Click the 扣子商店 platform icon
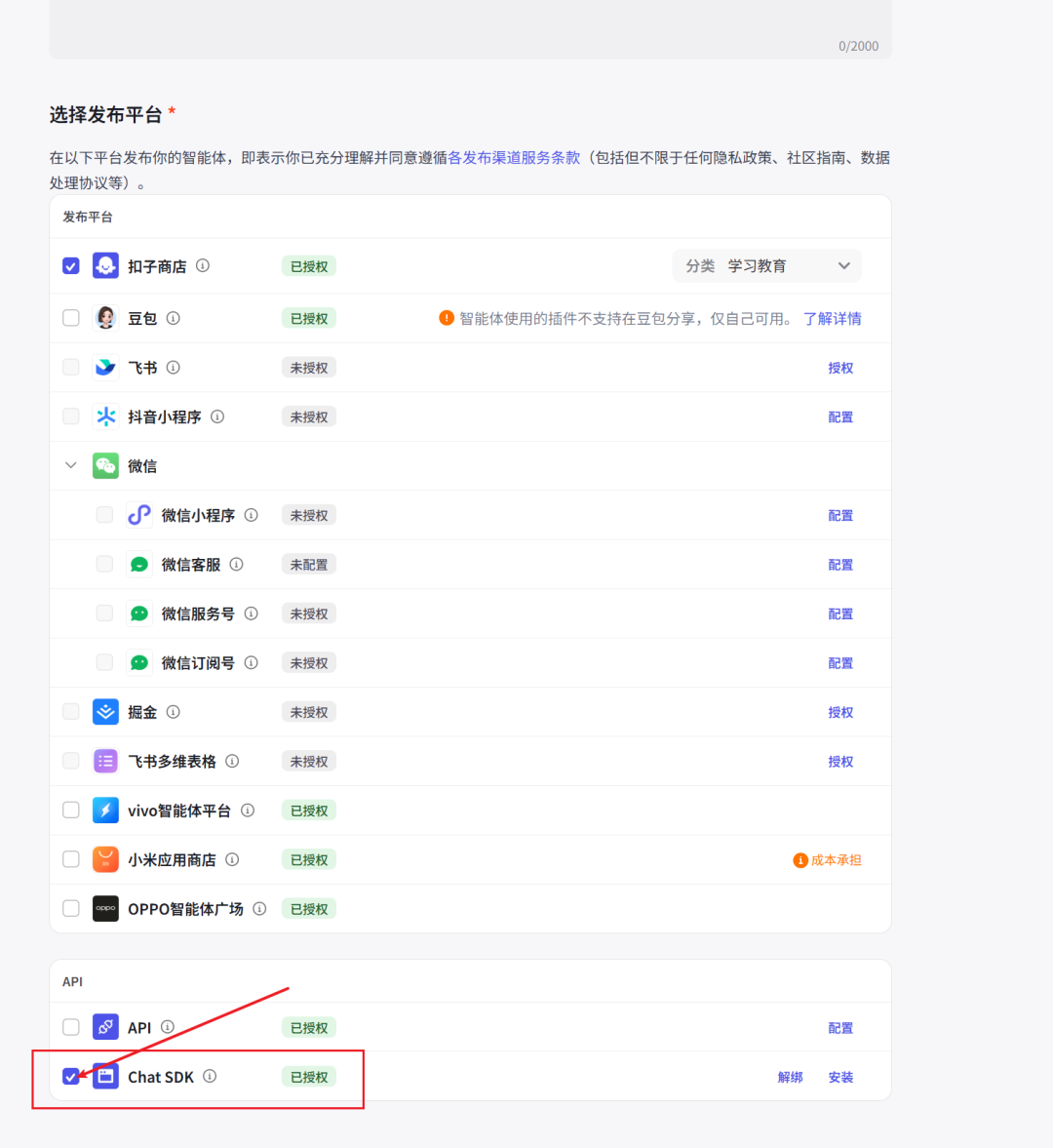This screenshot has height=1148, width=1053. (x=104, y=264)
